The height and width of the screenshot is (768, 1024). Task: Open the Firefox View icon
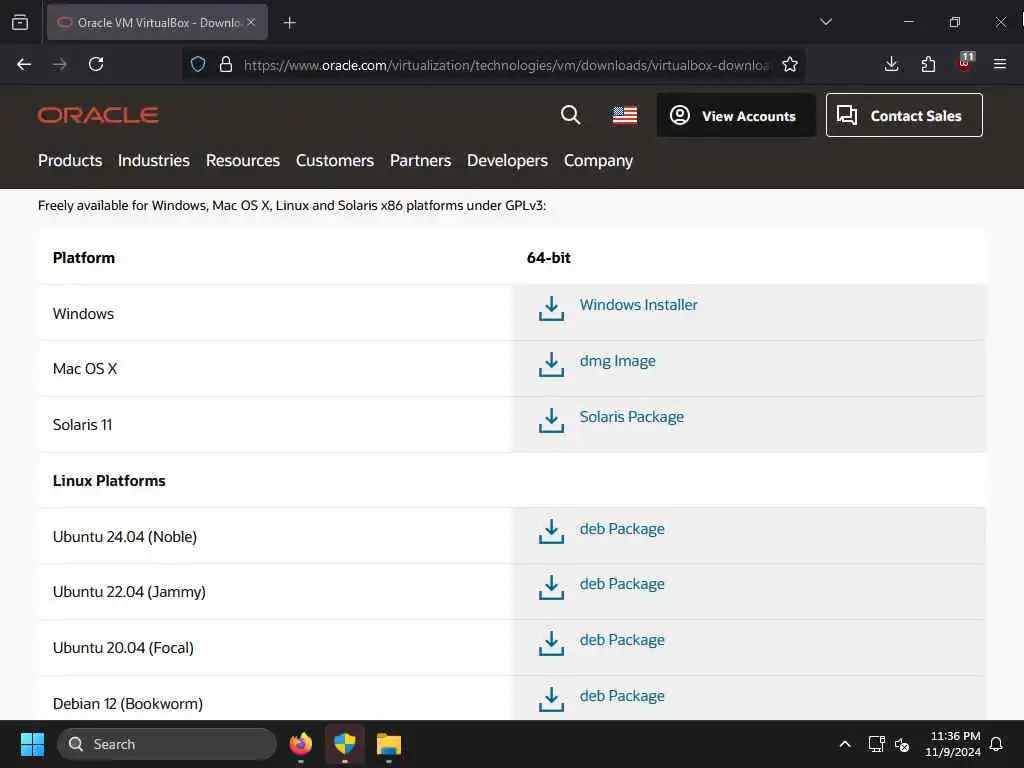click(x=20, y=22)
